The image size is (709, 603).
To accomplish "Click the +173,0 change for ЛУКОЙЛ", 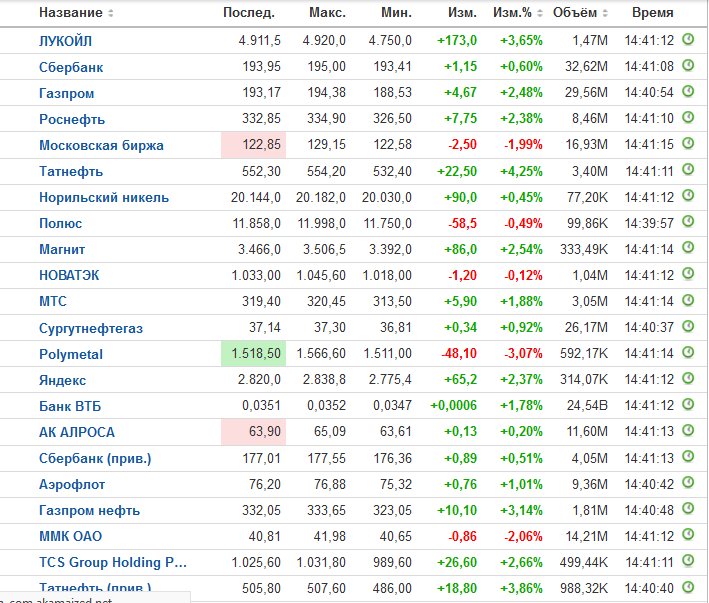I will click(457, 41).
